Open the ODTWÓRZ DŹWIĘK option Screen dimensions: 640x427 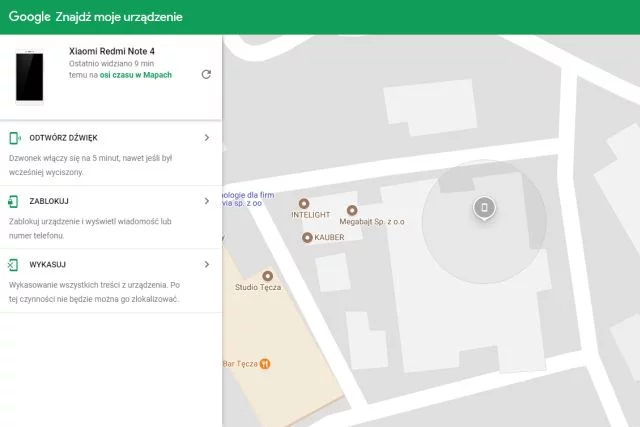[x=111, y=153]
